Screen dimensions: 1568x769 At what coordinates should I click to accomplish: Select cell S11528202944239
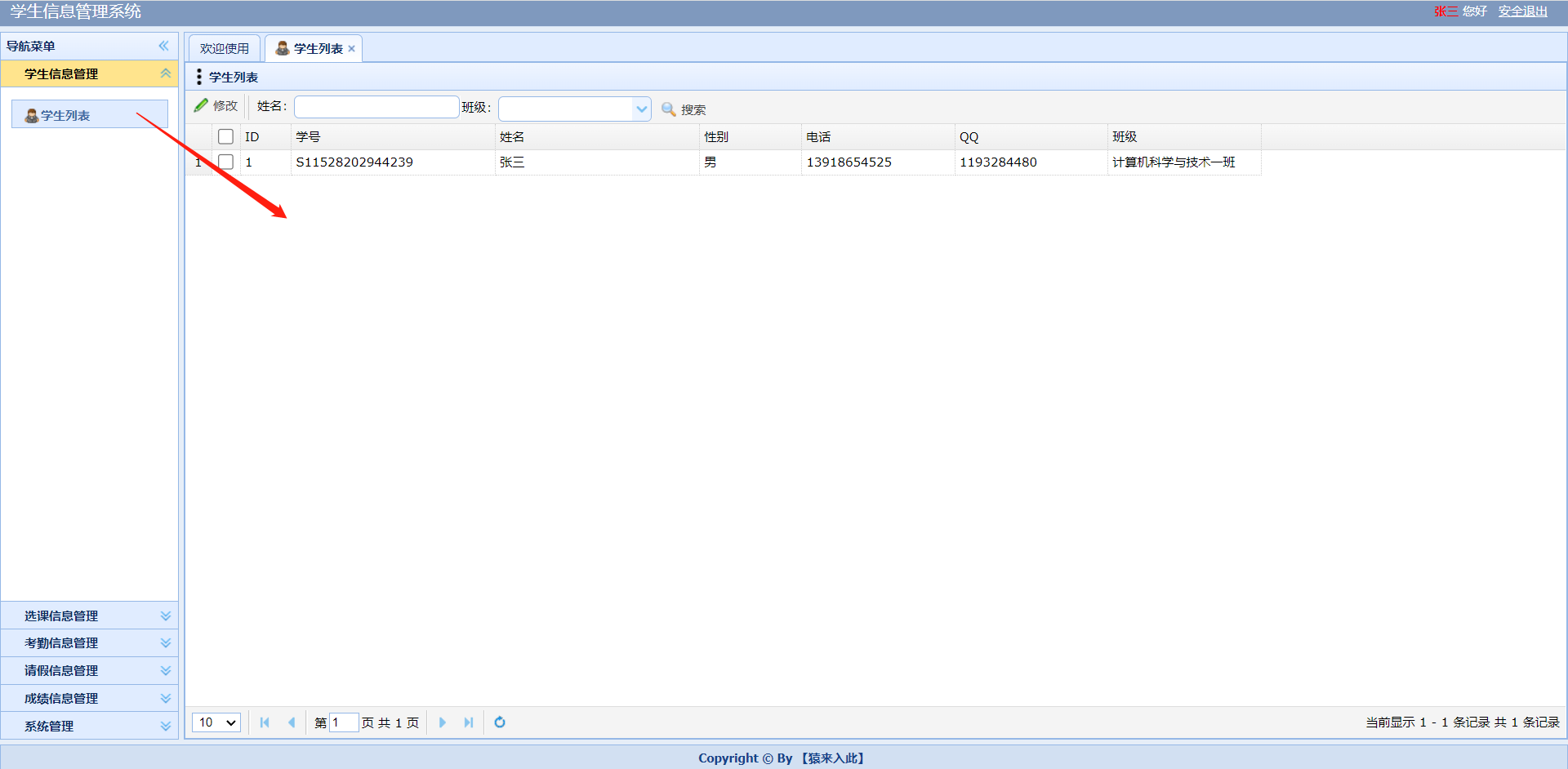tap(393, 162)
